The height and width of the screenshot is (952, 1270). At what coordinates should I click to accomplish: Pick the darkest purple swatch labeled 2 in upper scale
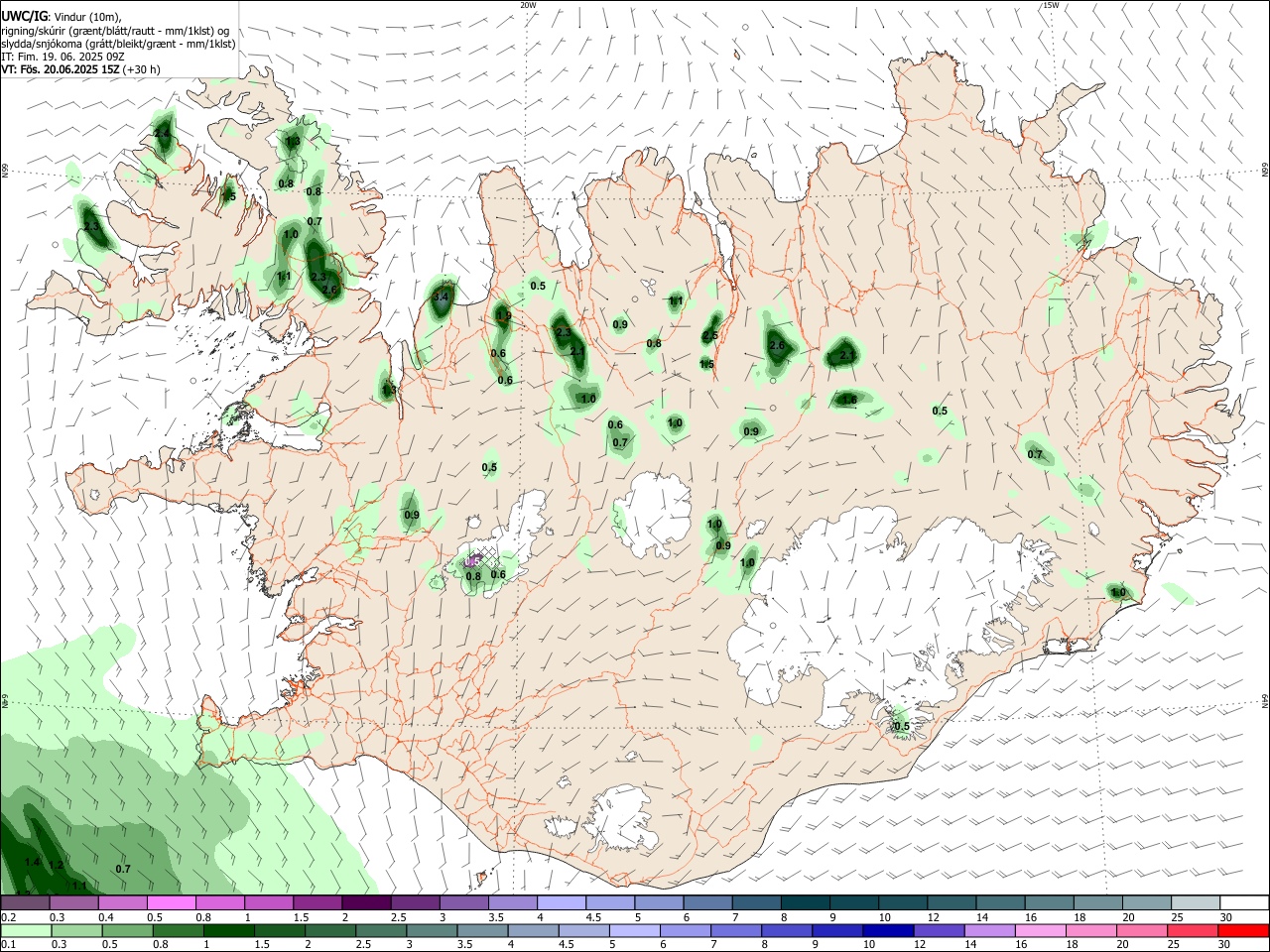(365, 903)
